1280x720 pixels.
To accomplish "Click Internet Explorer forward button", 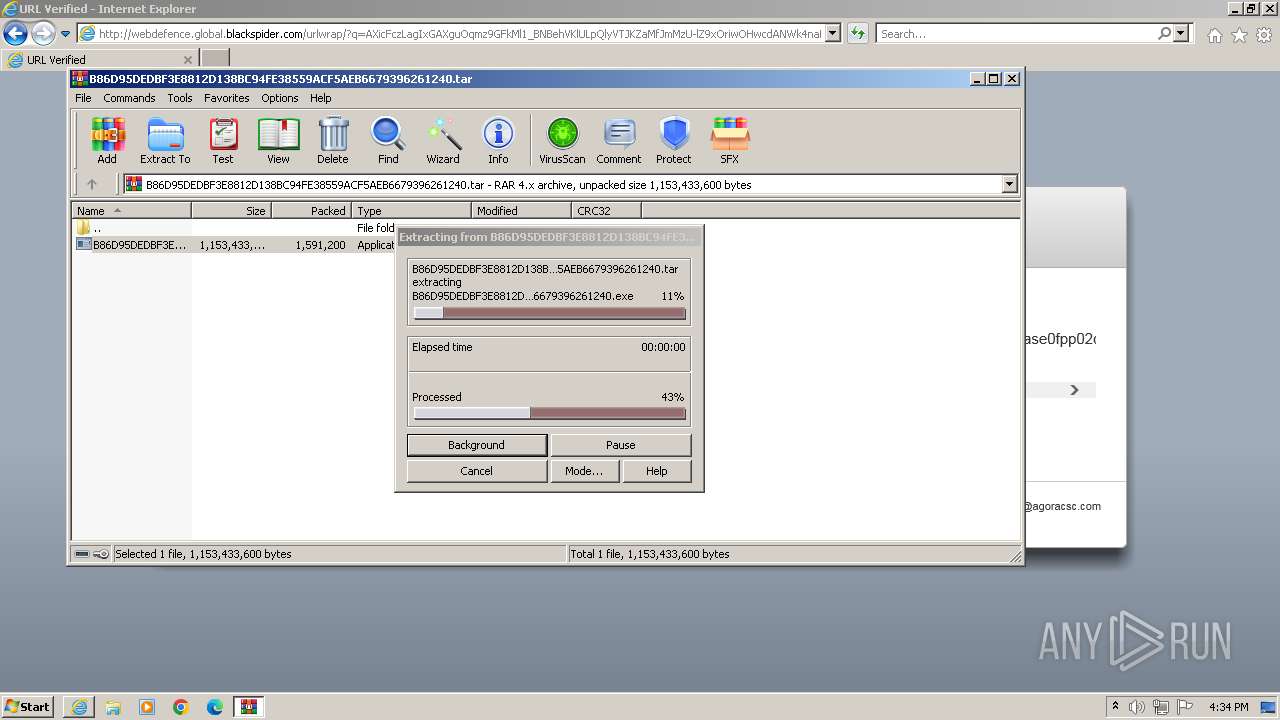I will click(x=43, y=34).
